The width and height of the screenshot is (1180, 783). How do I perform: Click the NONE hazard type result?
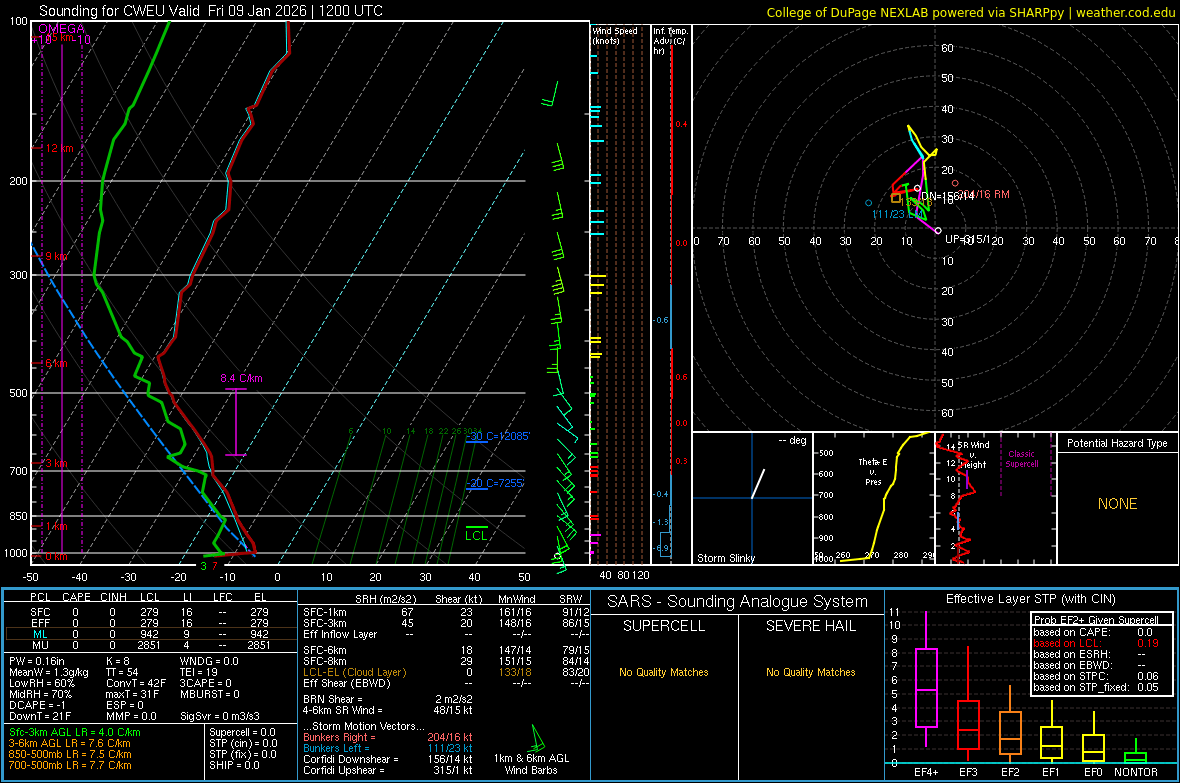1117,504
